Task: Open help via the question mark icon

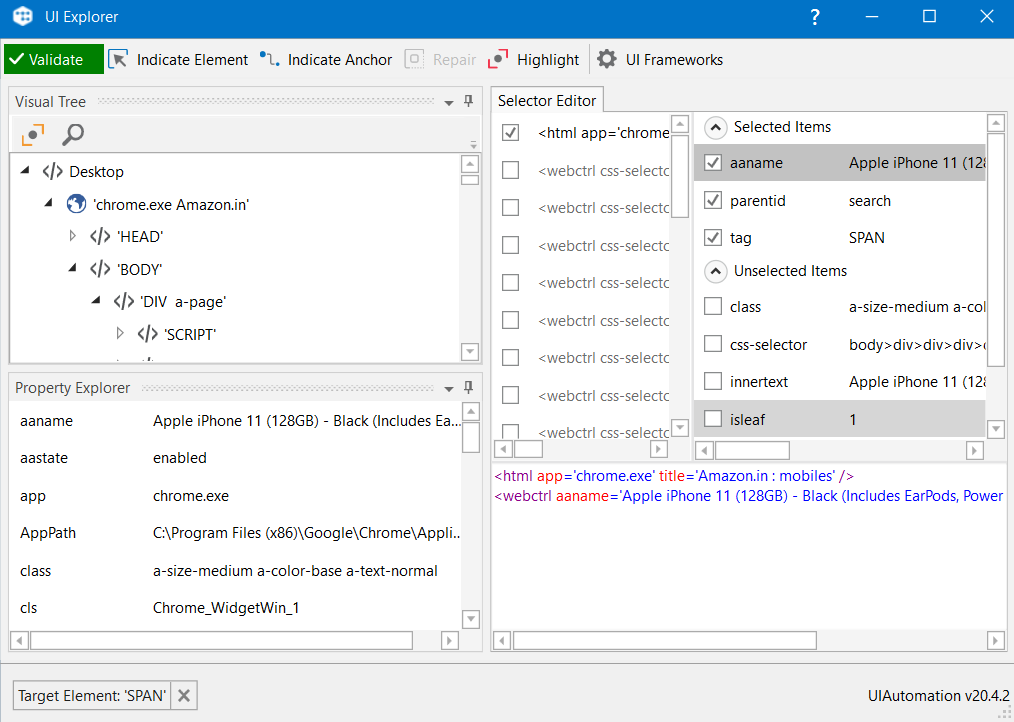Action: click(815, 17)
